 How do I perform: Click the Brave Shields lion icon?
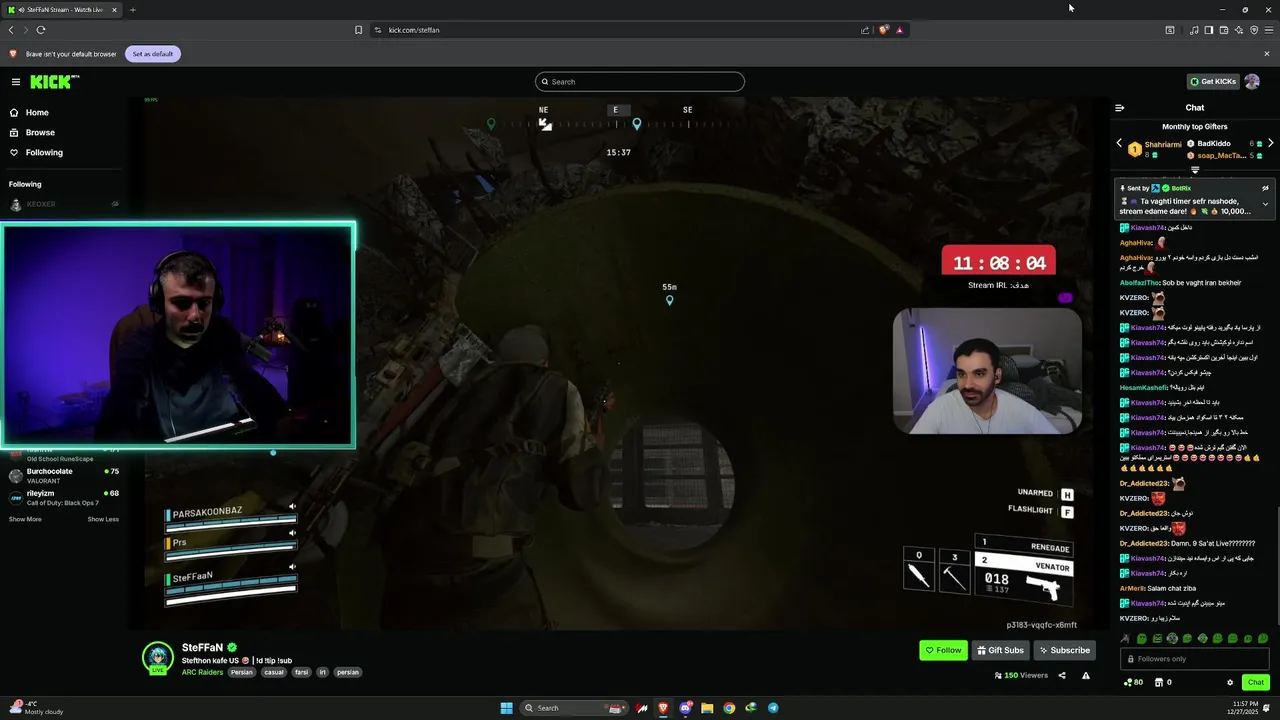883,30
